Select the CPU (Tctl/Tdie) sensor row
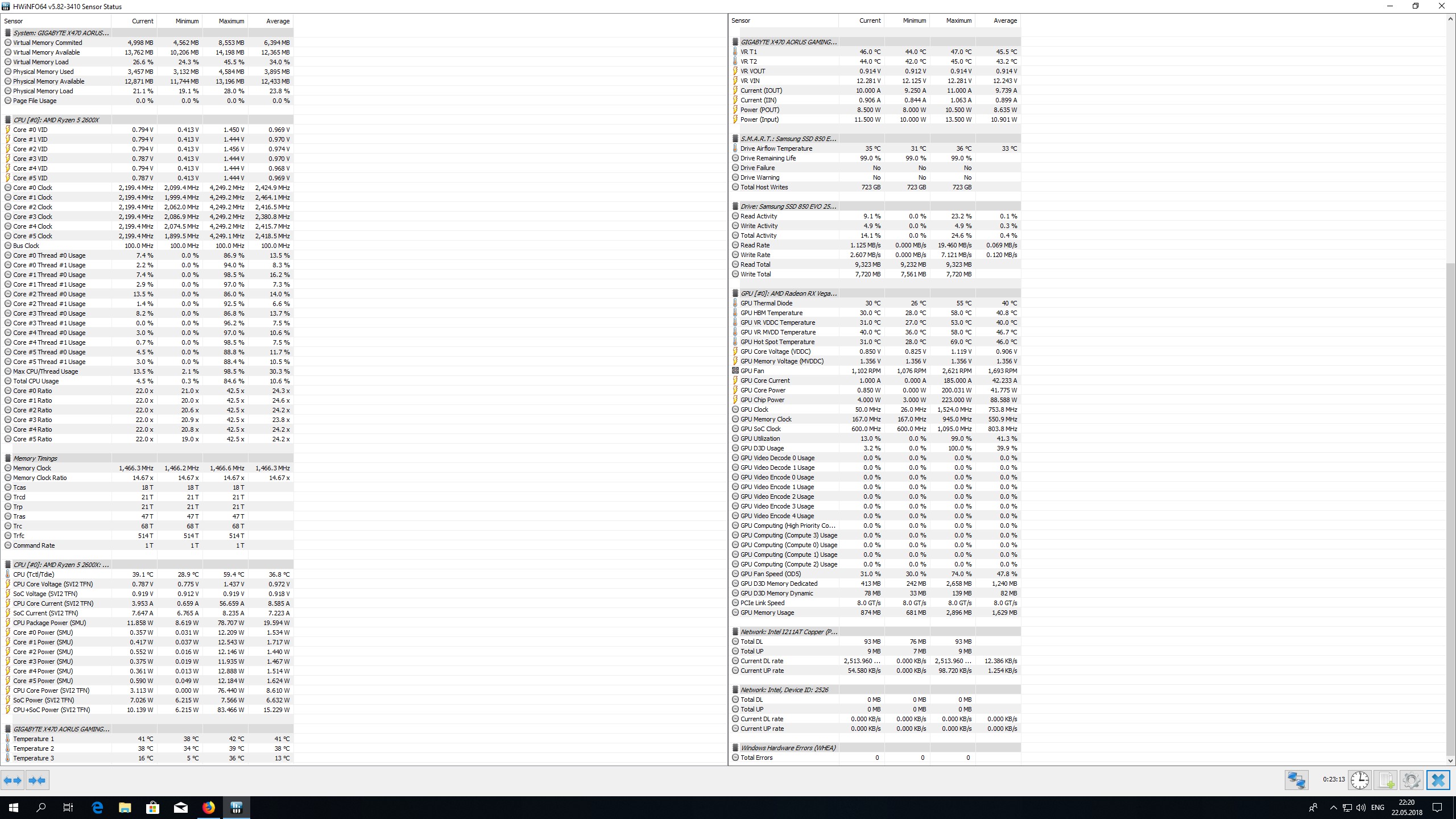 tap(34, 574)
